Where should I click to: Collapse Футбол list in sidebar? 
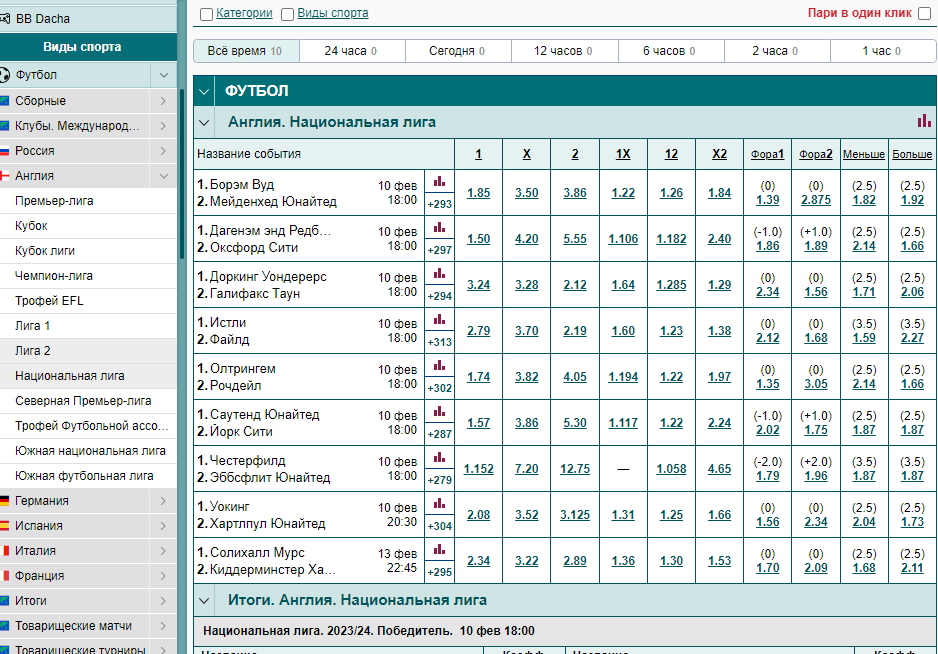click(164, 75)
